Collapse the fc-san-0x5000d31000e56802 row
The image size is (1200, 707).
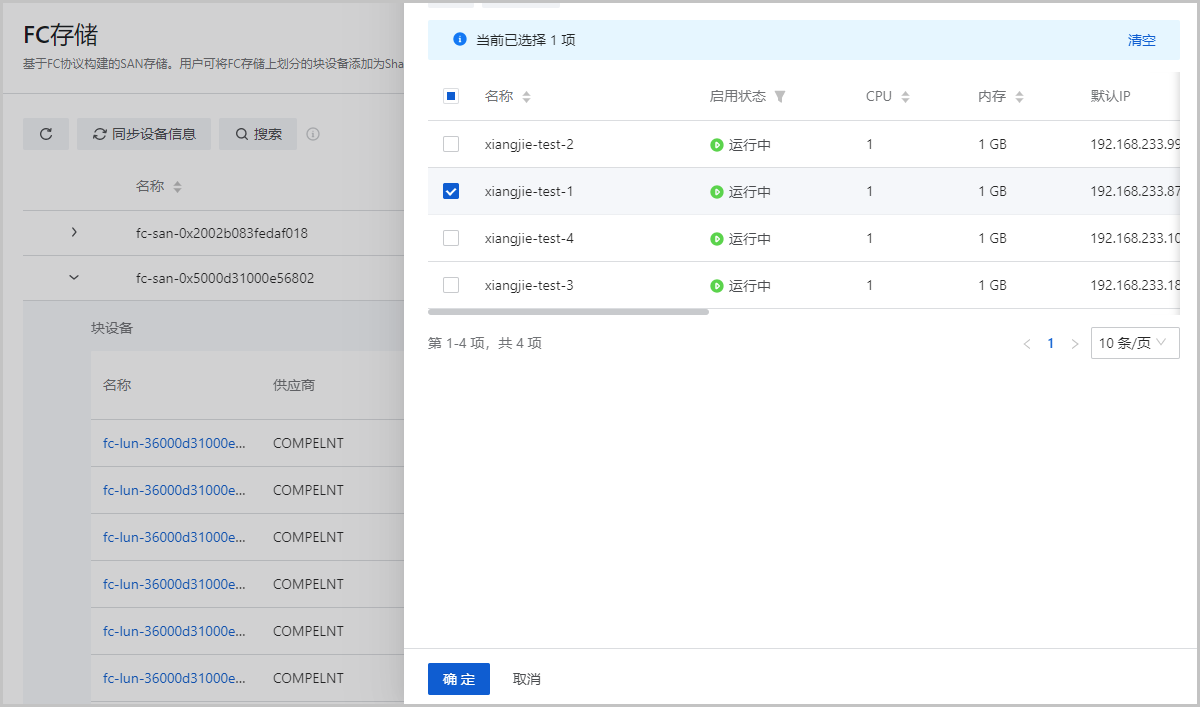[74, 278]
